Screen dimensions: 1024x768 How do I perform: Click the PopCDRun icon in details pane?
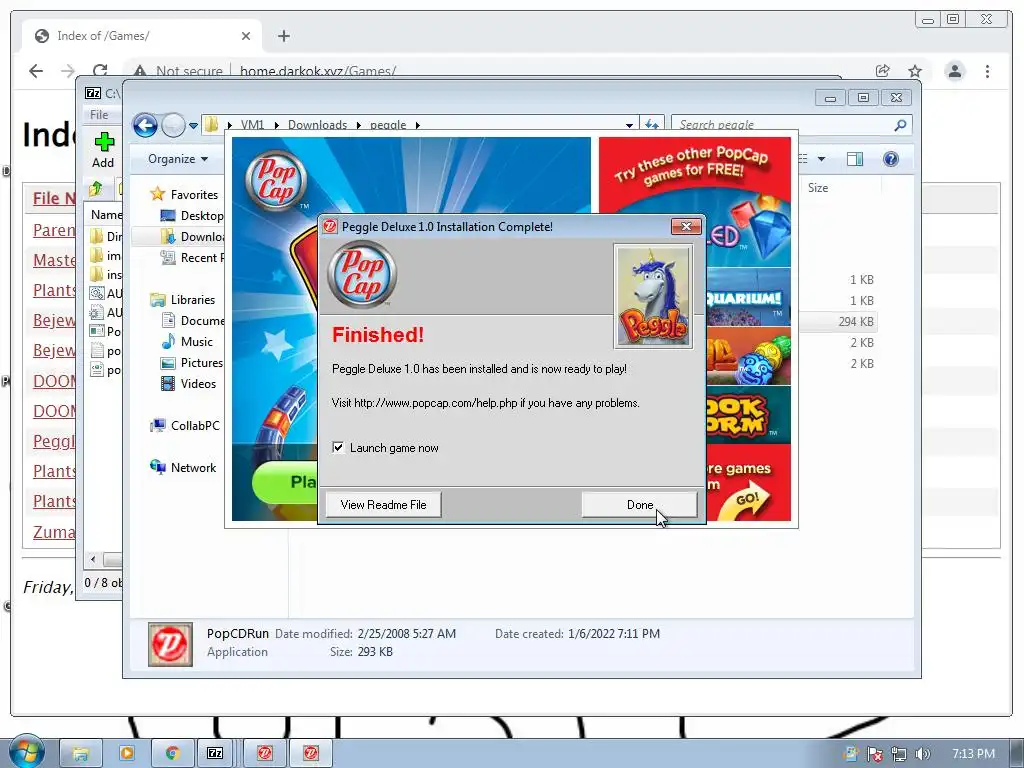tap(170, 644)
